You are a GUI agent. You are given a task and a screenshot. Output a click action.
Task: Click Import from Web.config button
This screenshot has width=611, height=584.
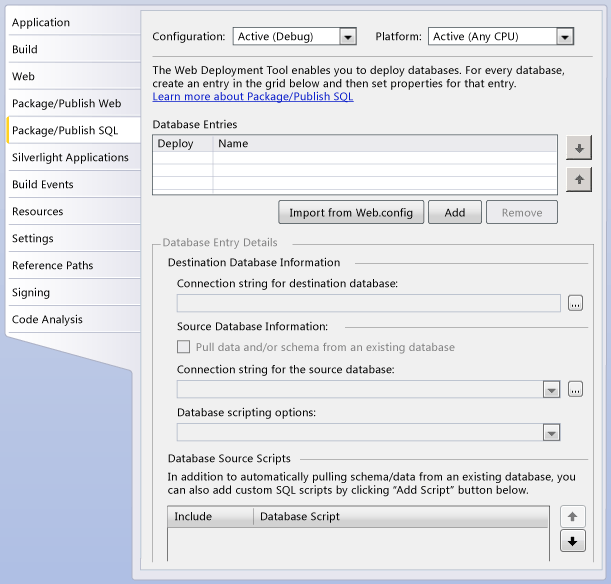(x=351, y=212)
